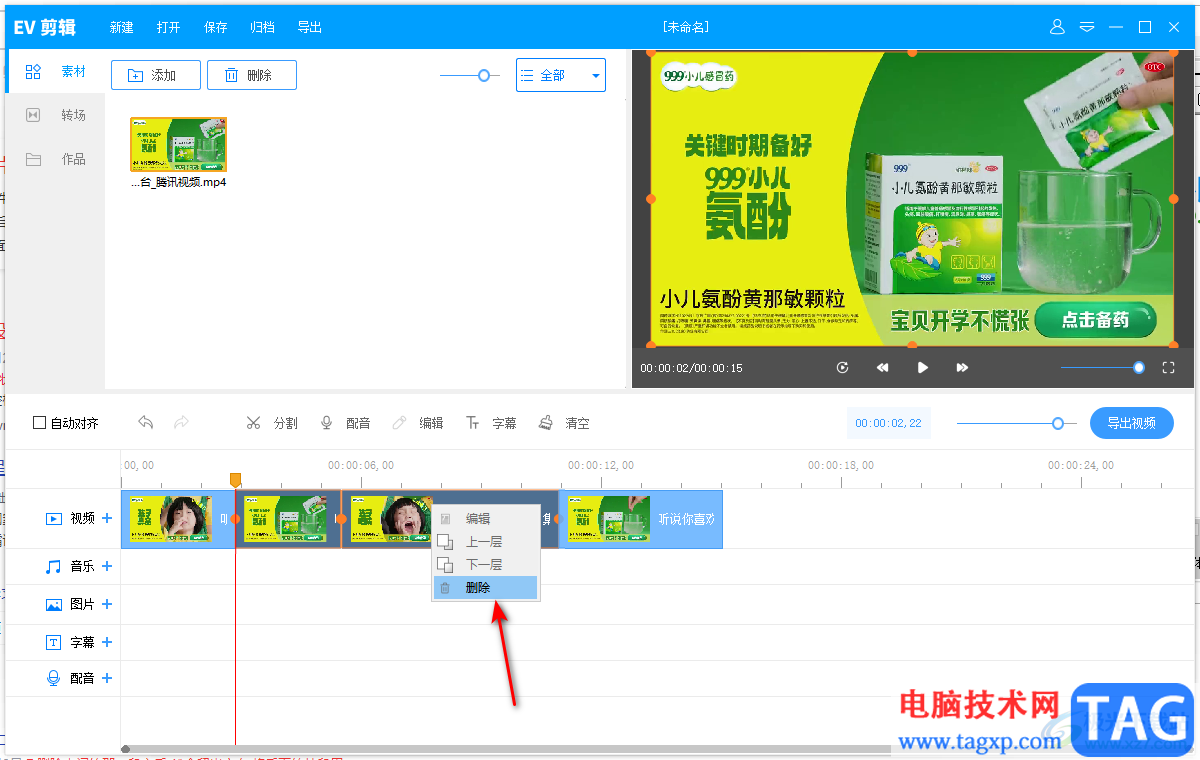Click the 配音 microphone tool
Viewport: 1200px width, 760px height.
pos(345,423)
